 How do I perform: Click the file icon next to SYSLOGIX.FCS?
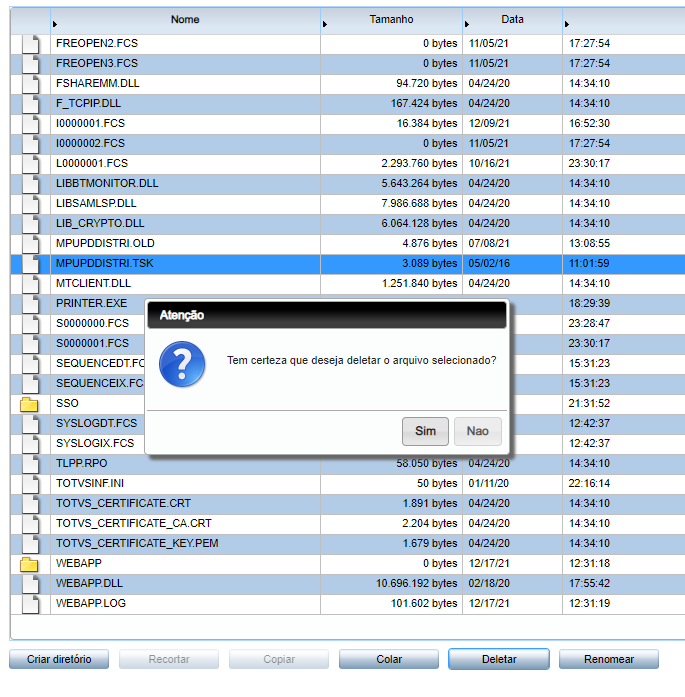pyautogui.click(x=30, y=444)
